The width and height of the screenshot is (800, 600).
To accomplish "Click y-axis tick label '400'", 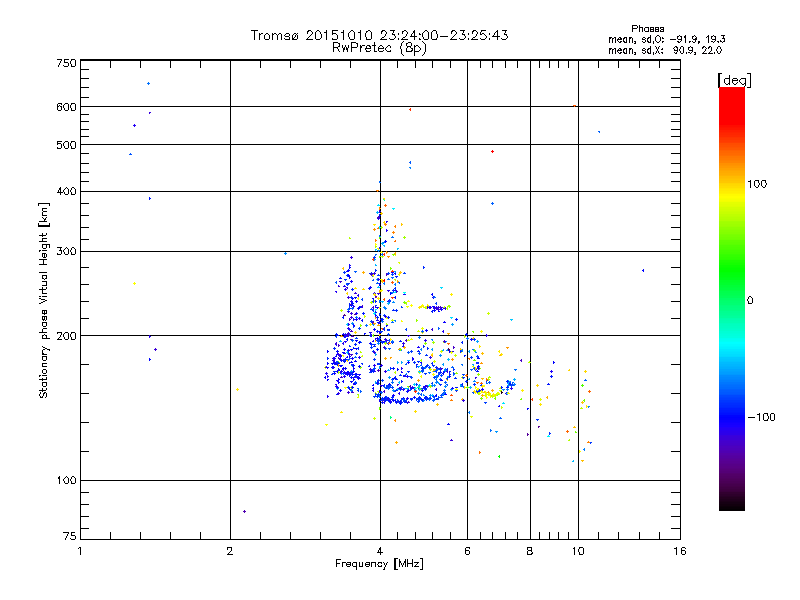I will (66, 191).
